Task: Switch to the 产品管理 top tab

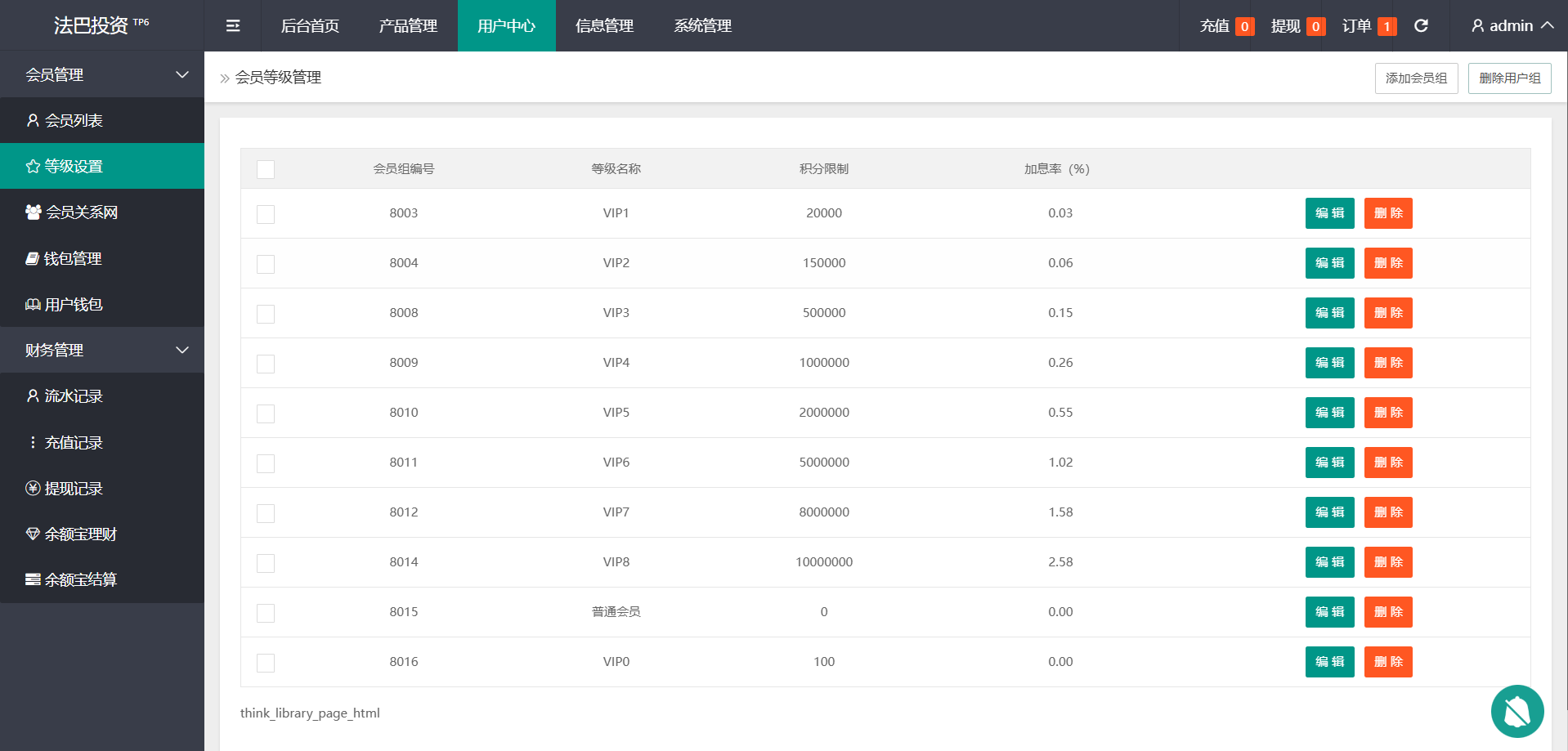Action: (408, 26)
